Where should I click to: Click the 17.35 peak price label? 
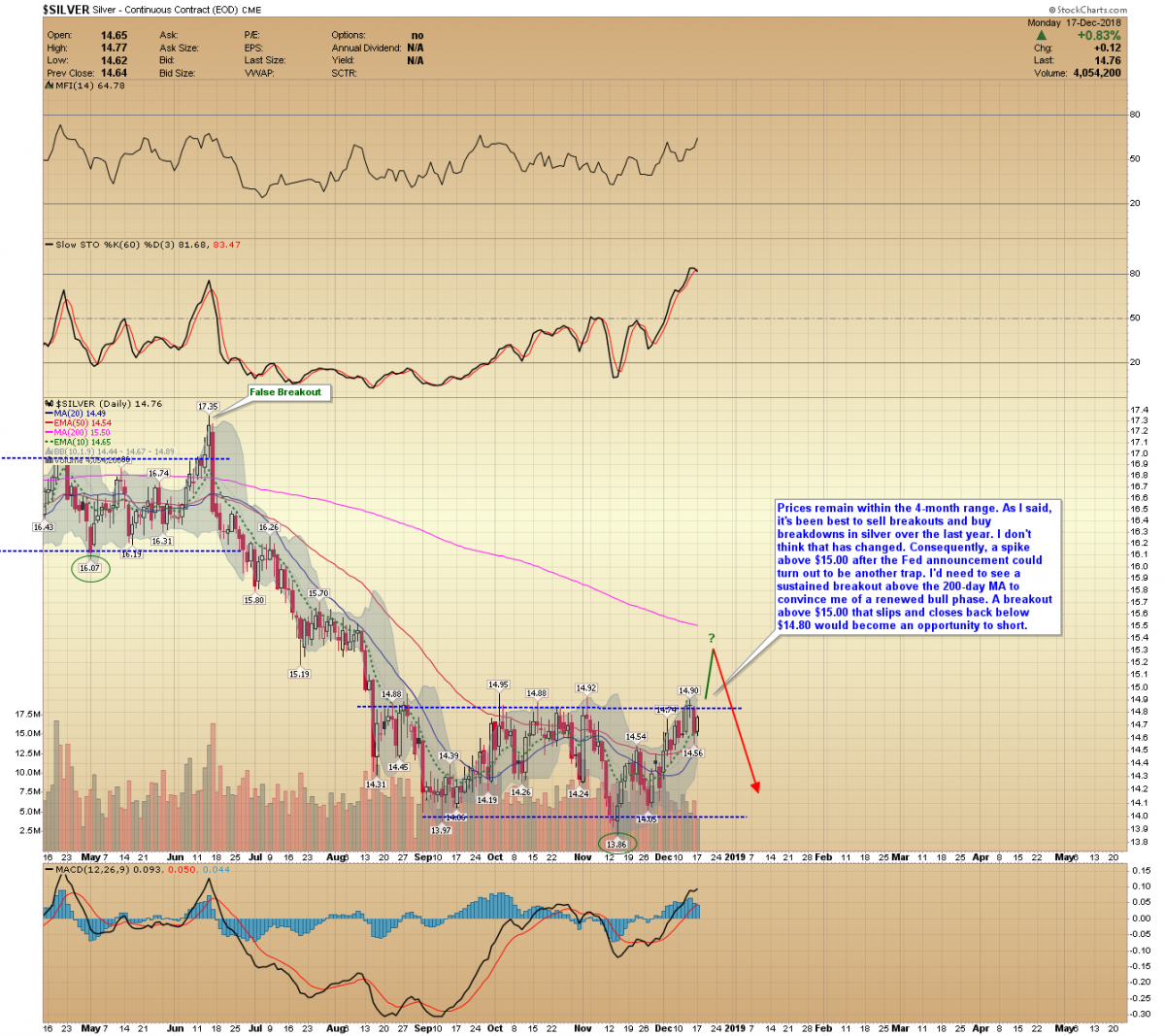208,407
